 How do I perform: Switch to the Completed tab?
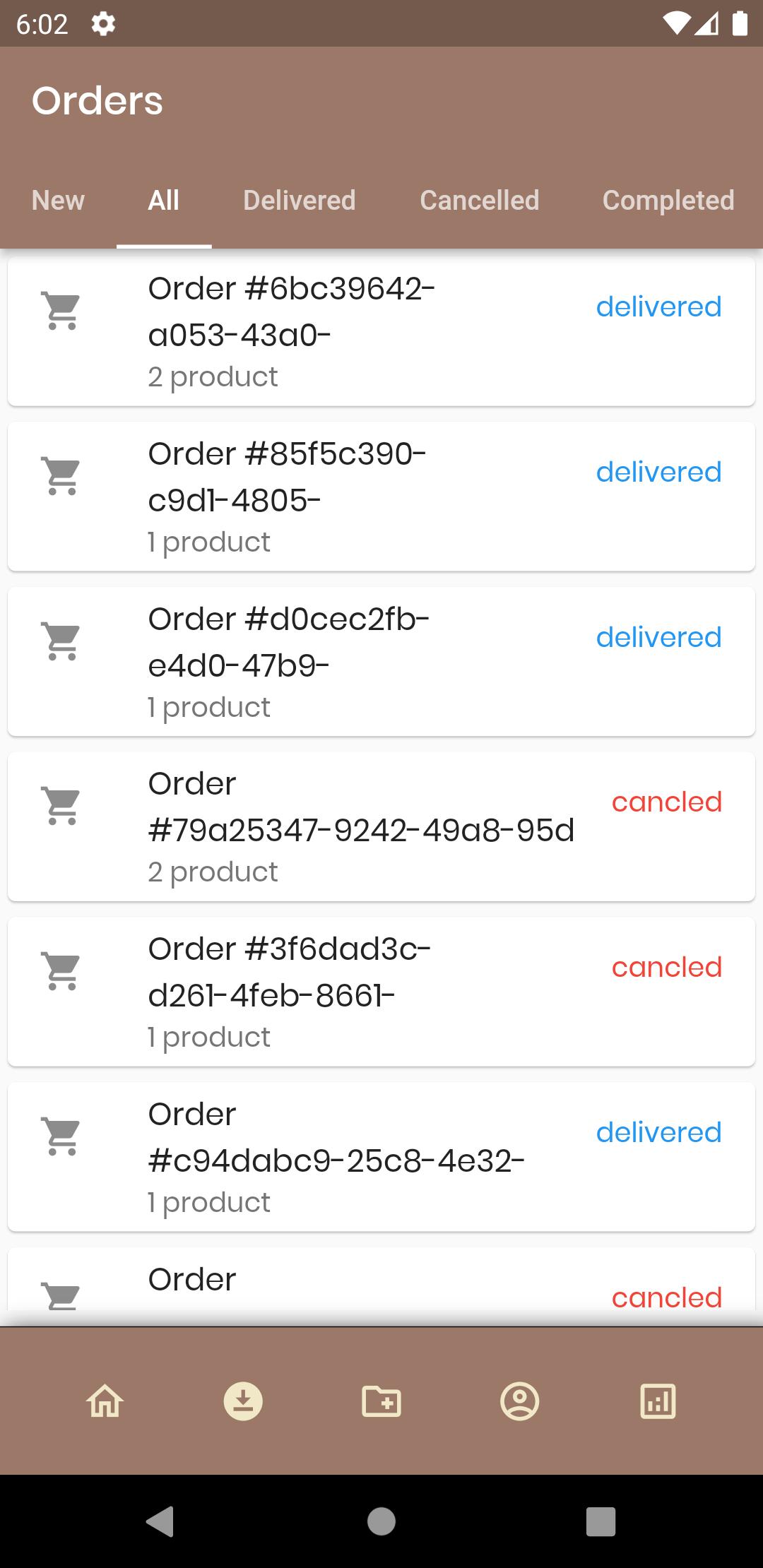pyautogui.click(x=668, y=201)
